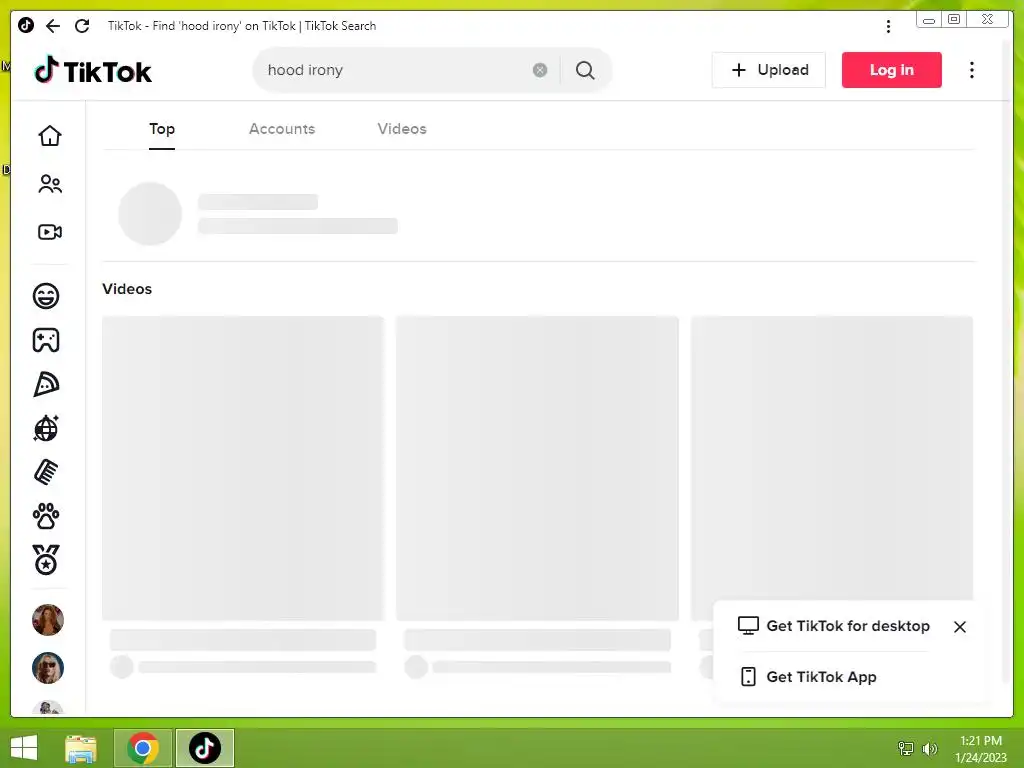Select the Dance disco ball category
This screenshot has width=1024, height=768.
(46, 428)
